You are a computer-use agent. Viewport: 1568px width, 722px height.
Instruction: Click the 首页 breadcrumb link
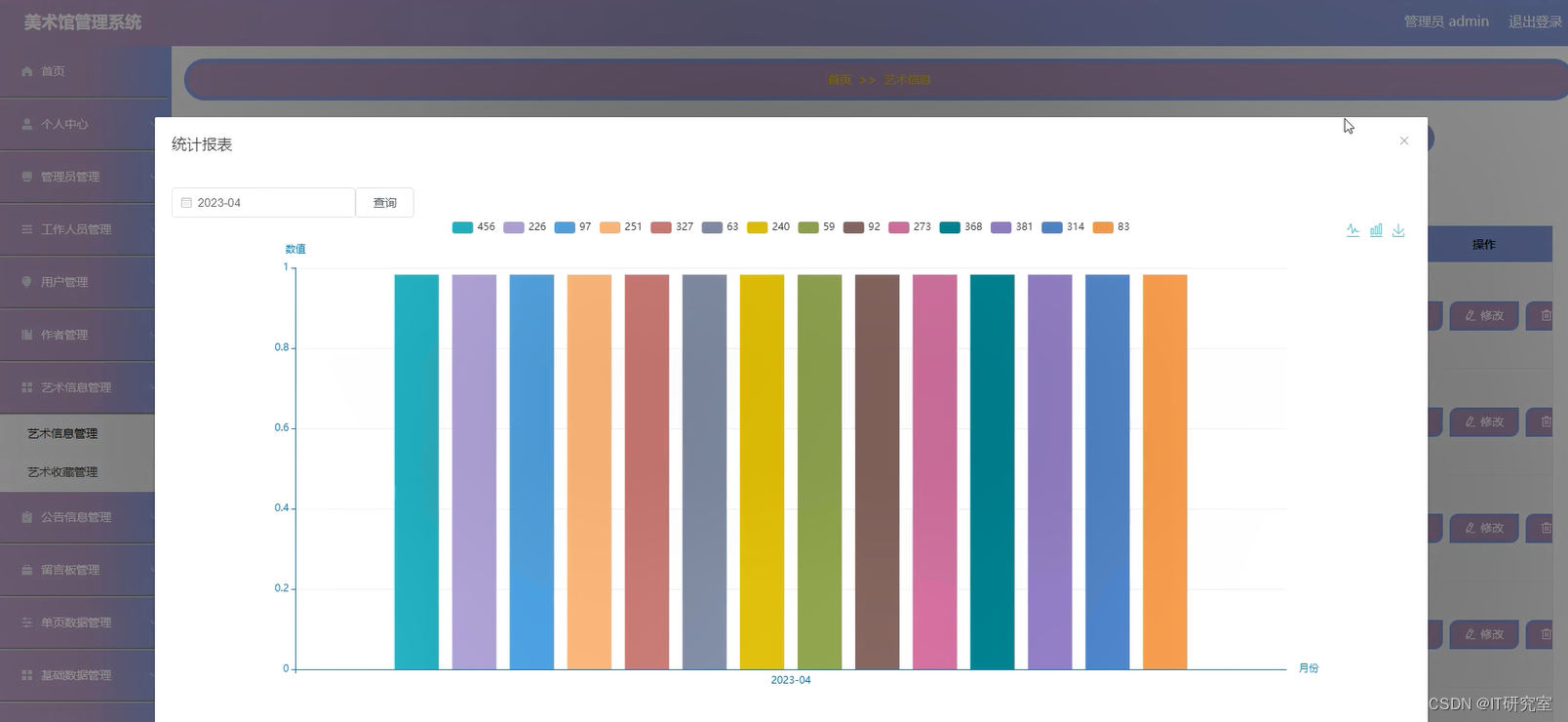coord(839,80)
